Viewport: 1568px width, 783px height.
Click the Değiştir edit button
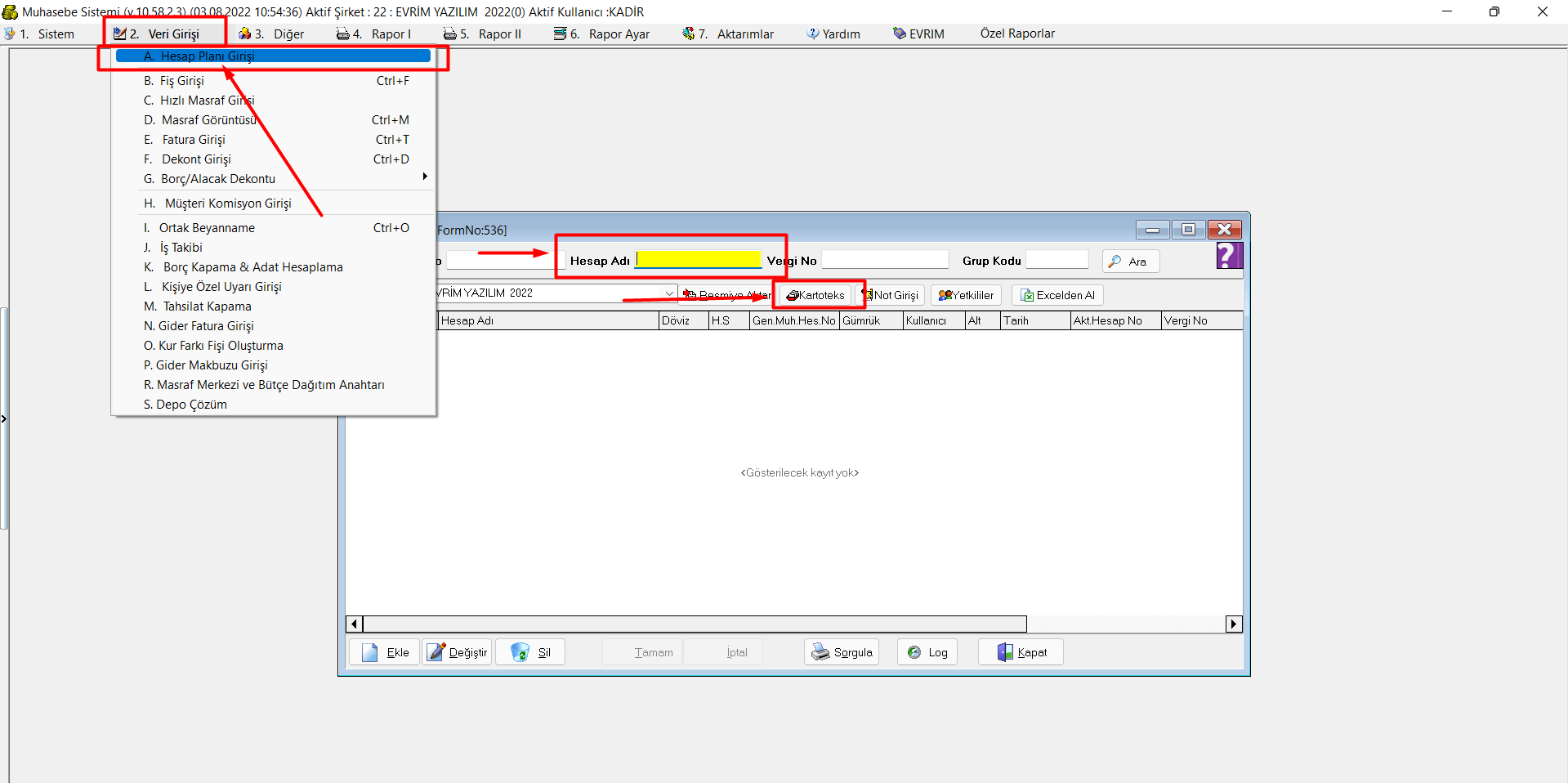[x=458, y=652]
